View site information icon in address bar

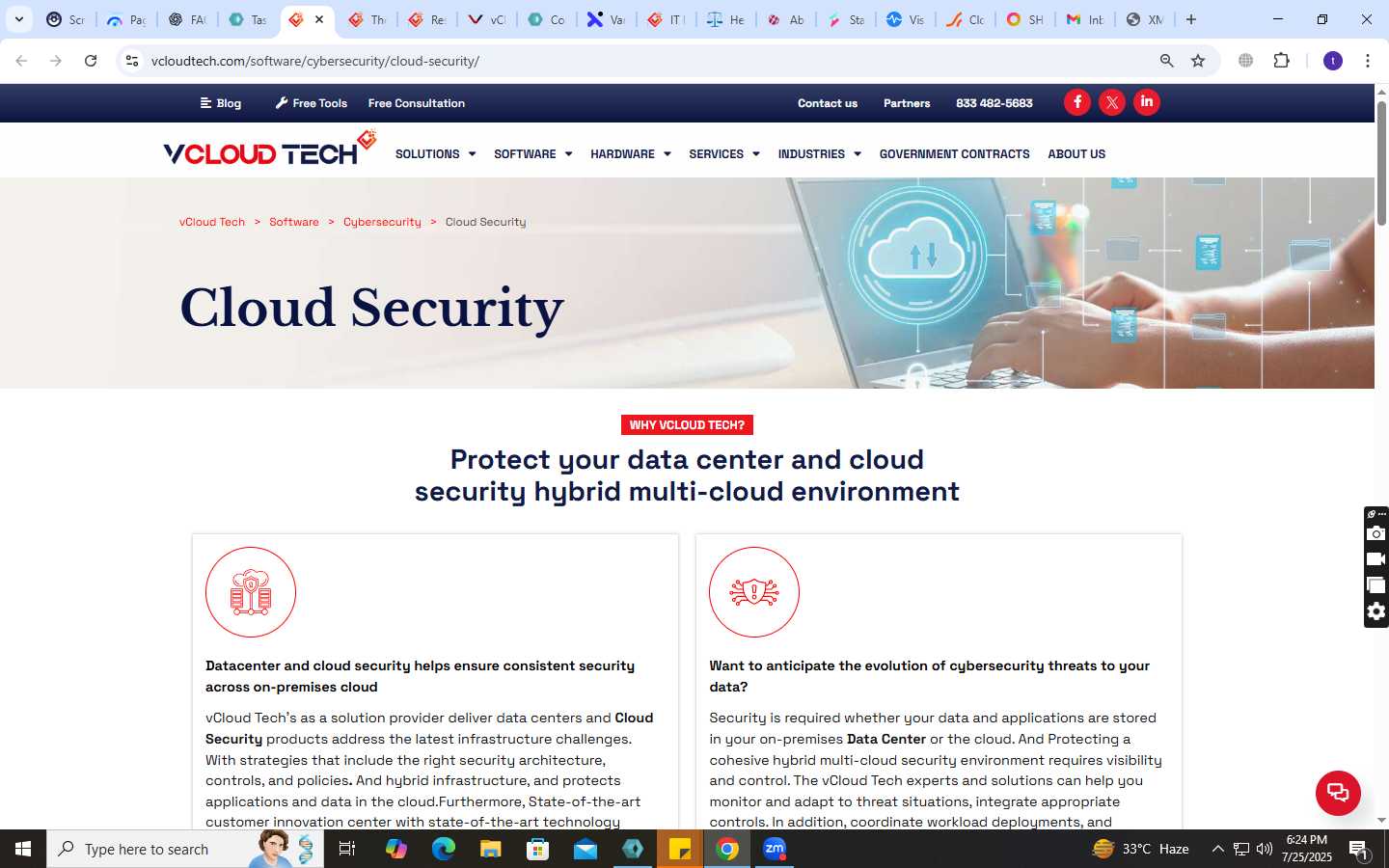pyautogui.click(x=132, y=61)
